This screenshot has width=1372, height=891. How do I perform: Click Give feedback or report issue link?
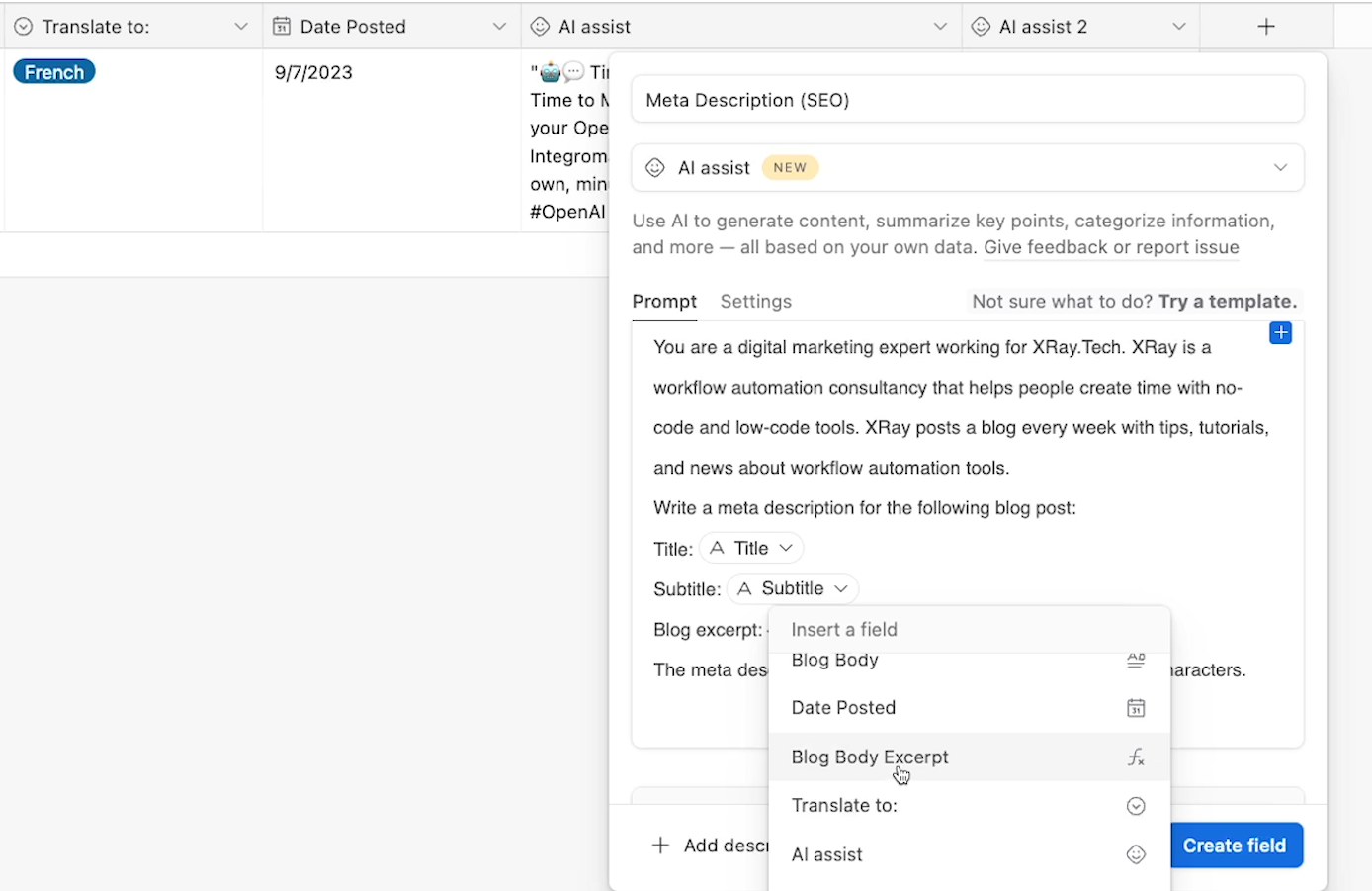pyautogui.click(x=1111, y=247)
